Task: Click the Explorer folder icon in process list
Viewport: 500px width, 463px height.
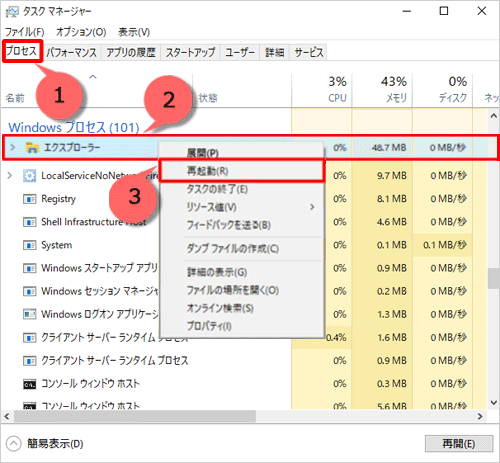Action: point(32,147)
